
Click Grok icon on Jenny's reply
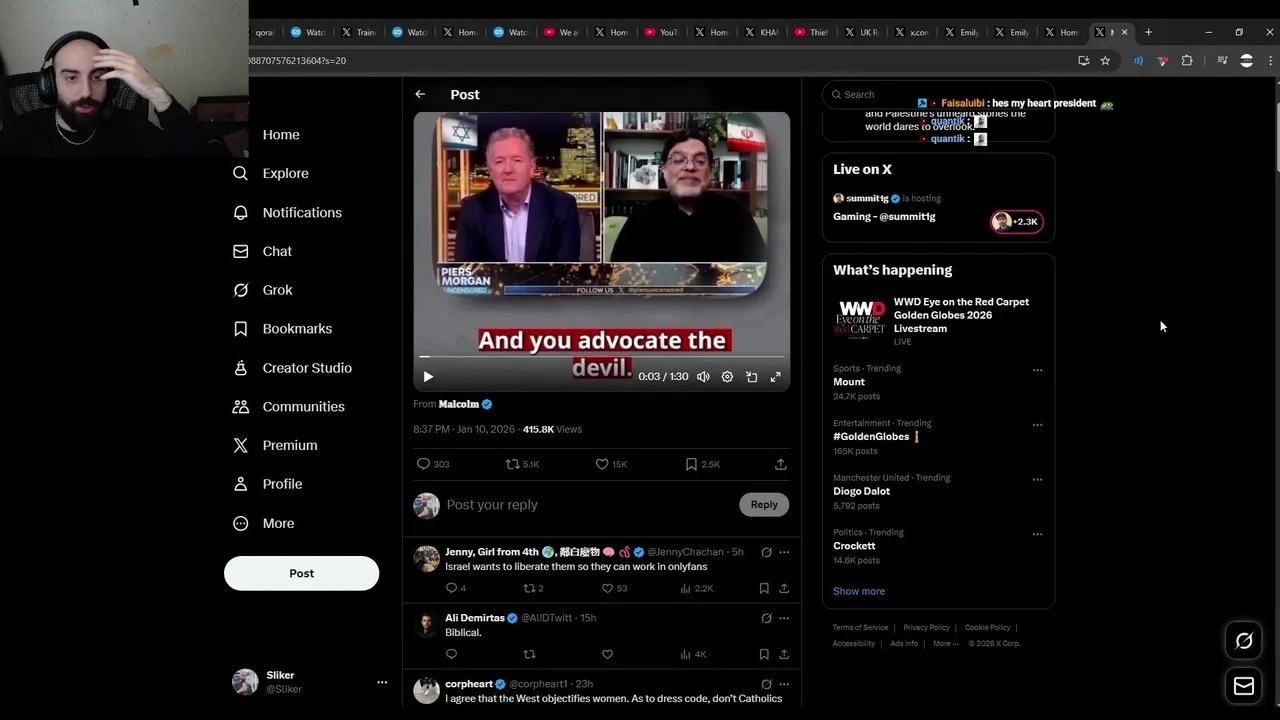point(766,552)
